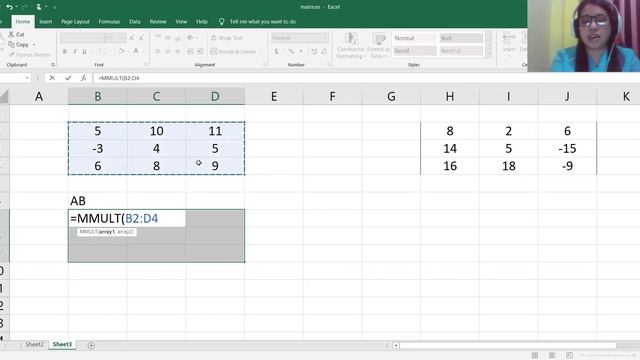The image size is (640, 360).
Task: Switch to Page Break Preview in status bar
Action: tap(569, 356)
